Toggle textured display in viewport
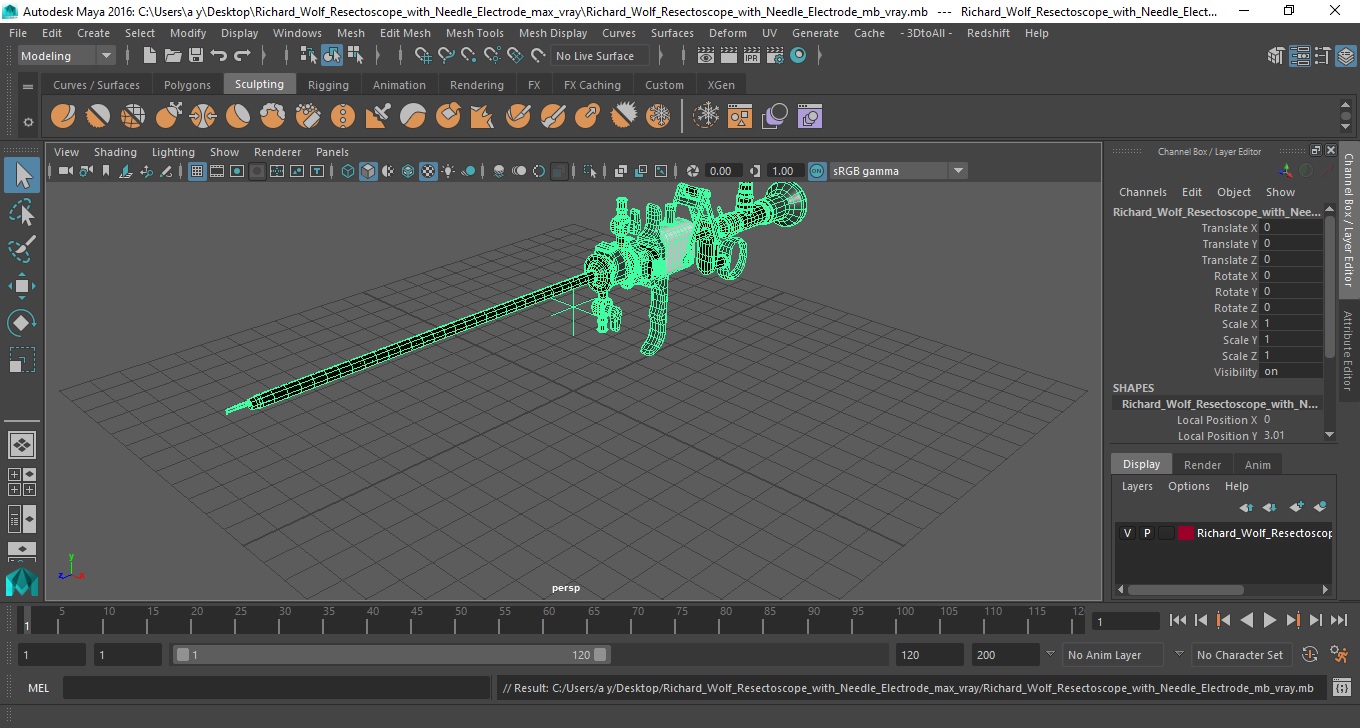The height and width of the screenshot is (728, 1360). pyautogui.click(x=428, y=171)
